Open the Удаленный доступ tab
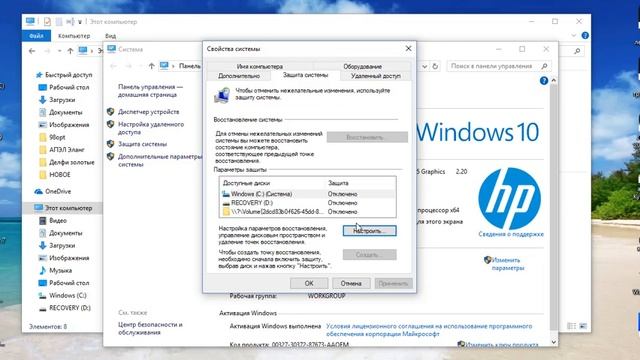Viewport: 640px width, 360px height. (x=376, y=76)
